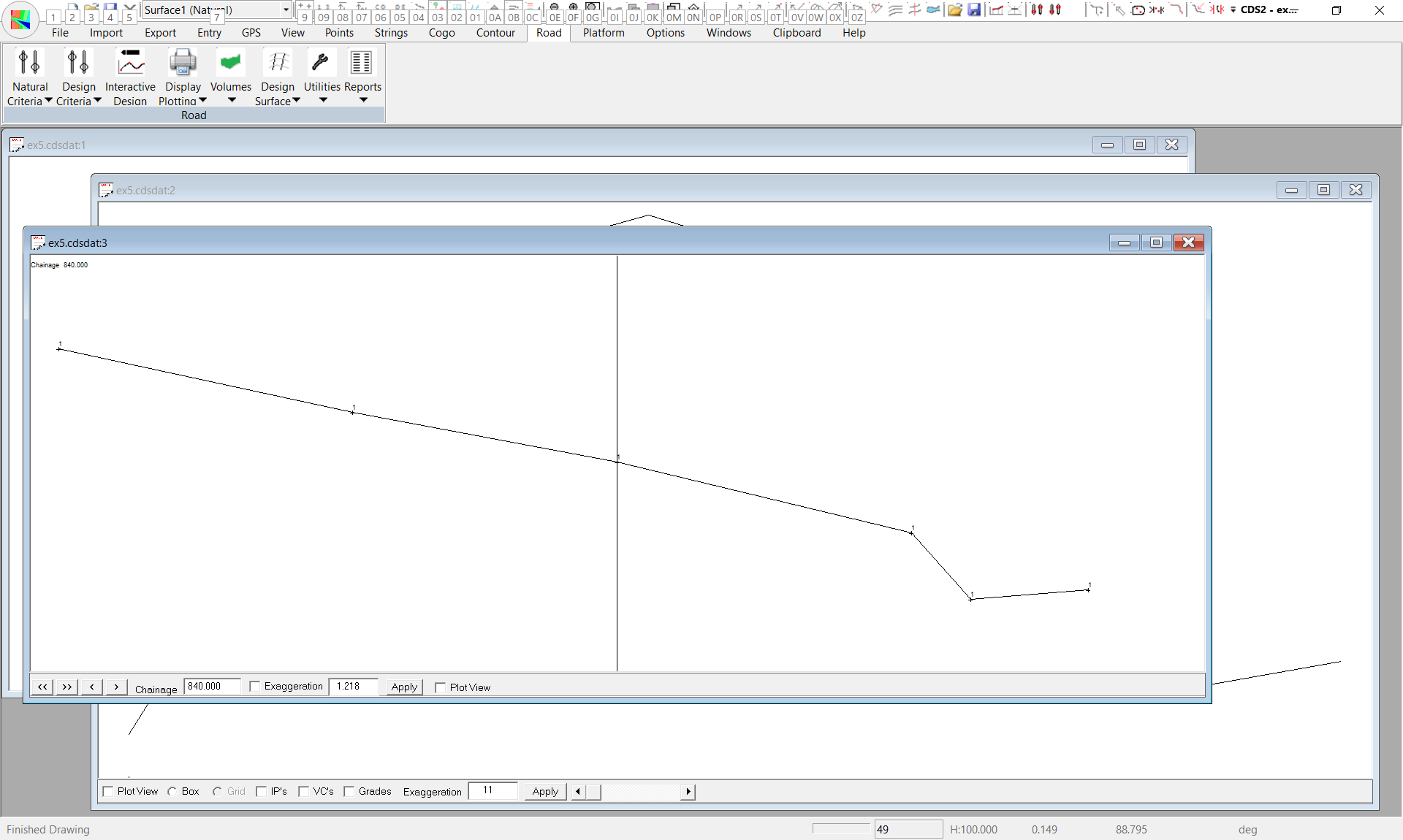Viewport: 1403px width, 840px height.
Task: Click the open folder toolbar icon
Action: click(954, 9)
